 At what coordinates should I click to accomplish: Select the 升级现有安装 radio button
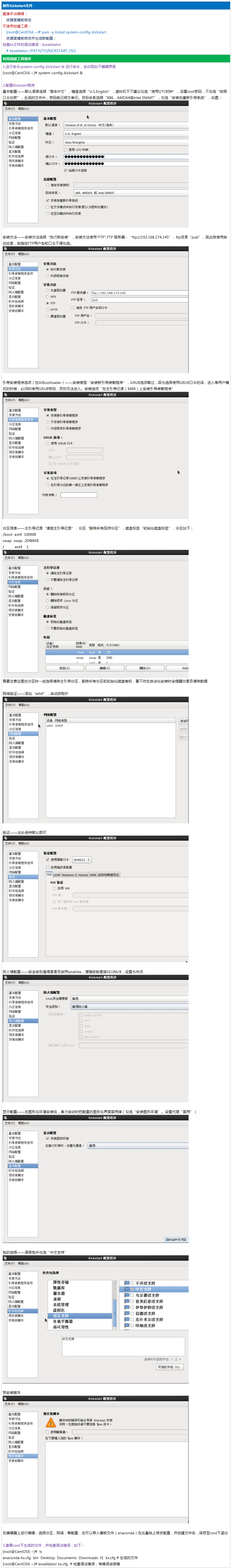tap(47, 276)
